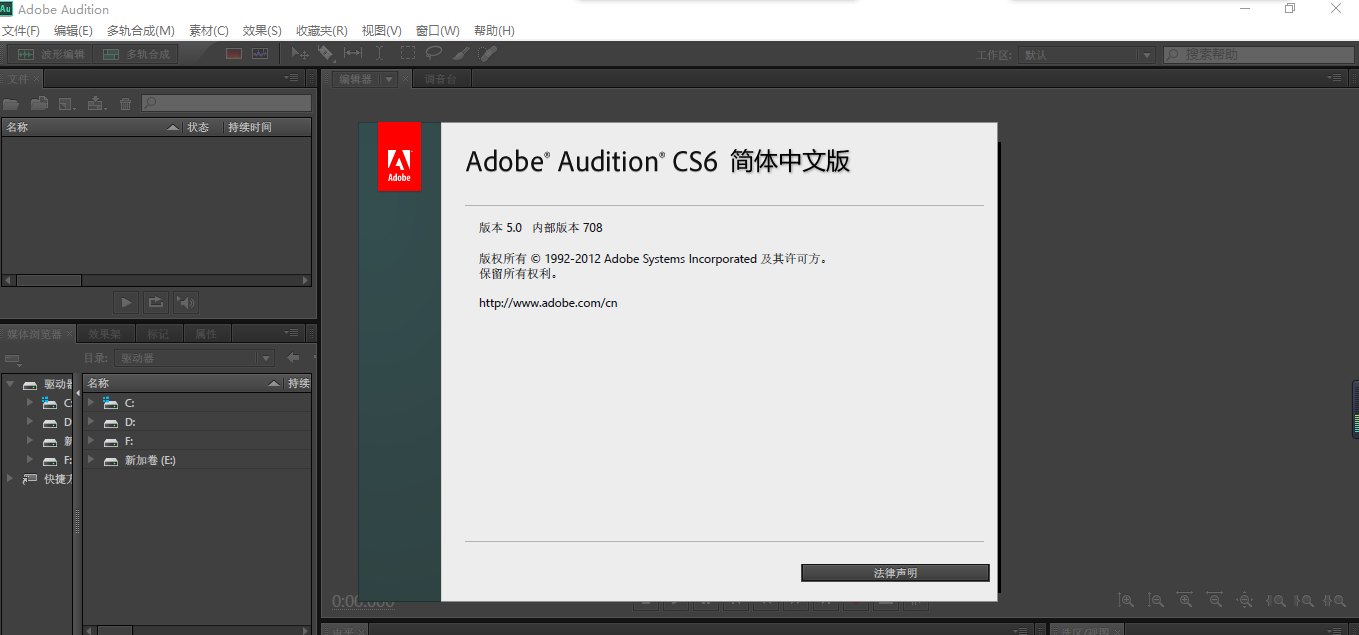Open the 工作区 默认 dropdown
Image resolution: width=1359 pixels, height=635 pixels.
coord(1087,55)
